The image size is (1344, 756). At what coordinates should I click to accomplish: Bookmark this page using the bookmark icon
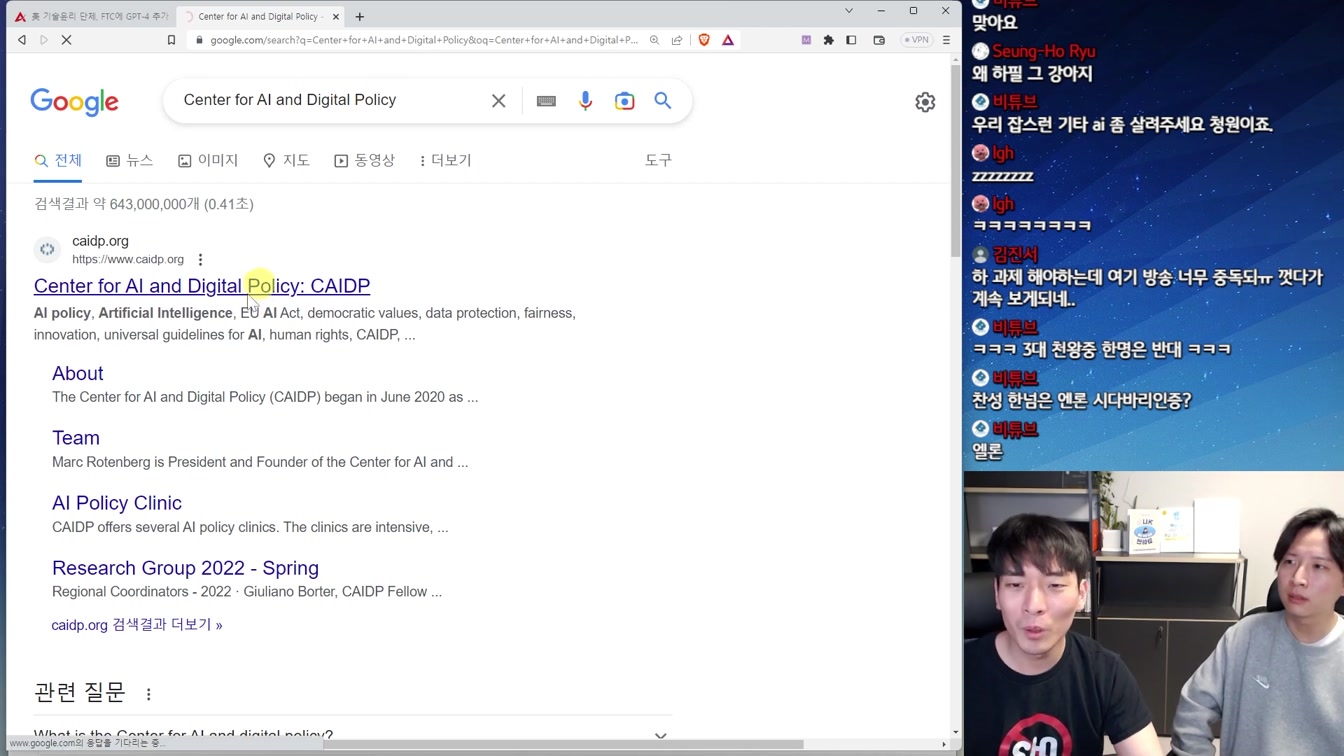pos(171,40)
